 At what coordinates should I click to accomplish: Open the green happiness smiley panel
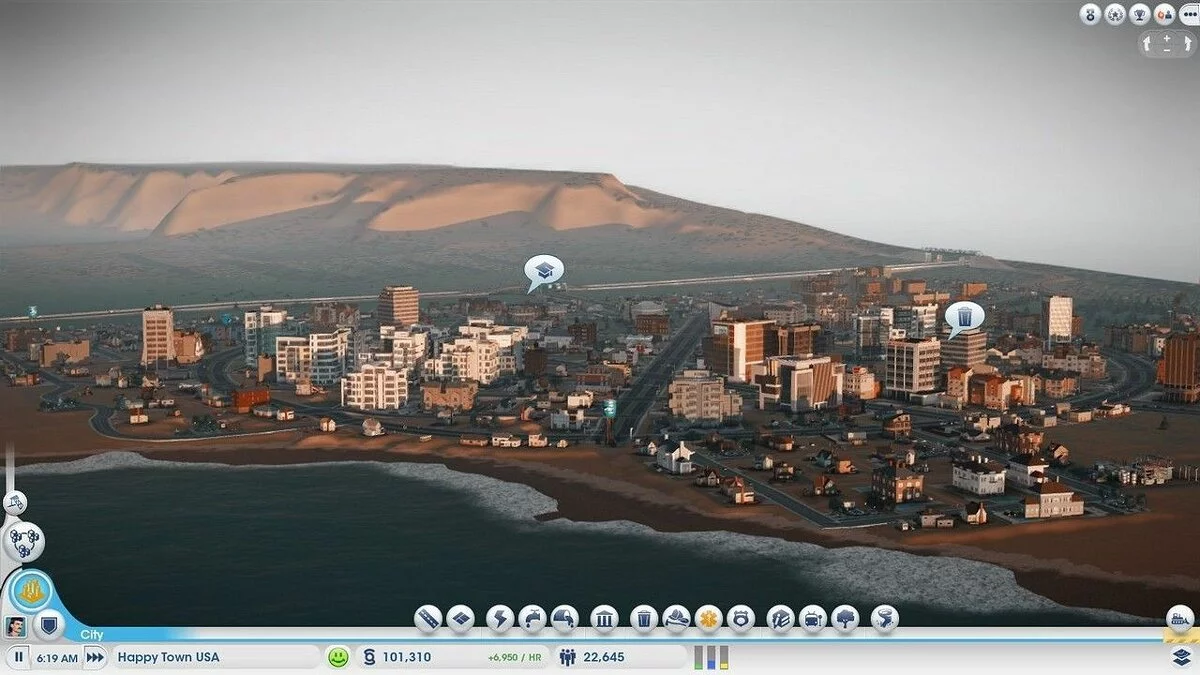point(338,657)
